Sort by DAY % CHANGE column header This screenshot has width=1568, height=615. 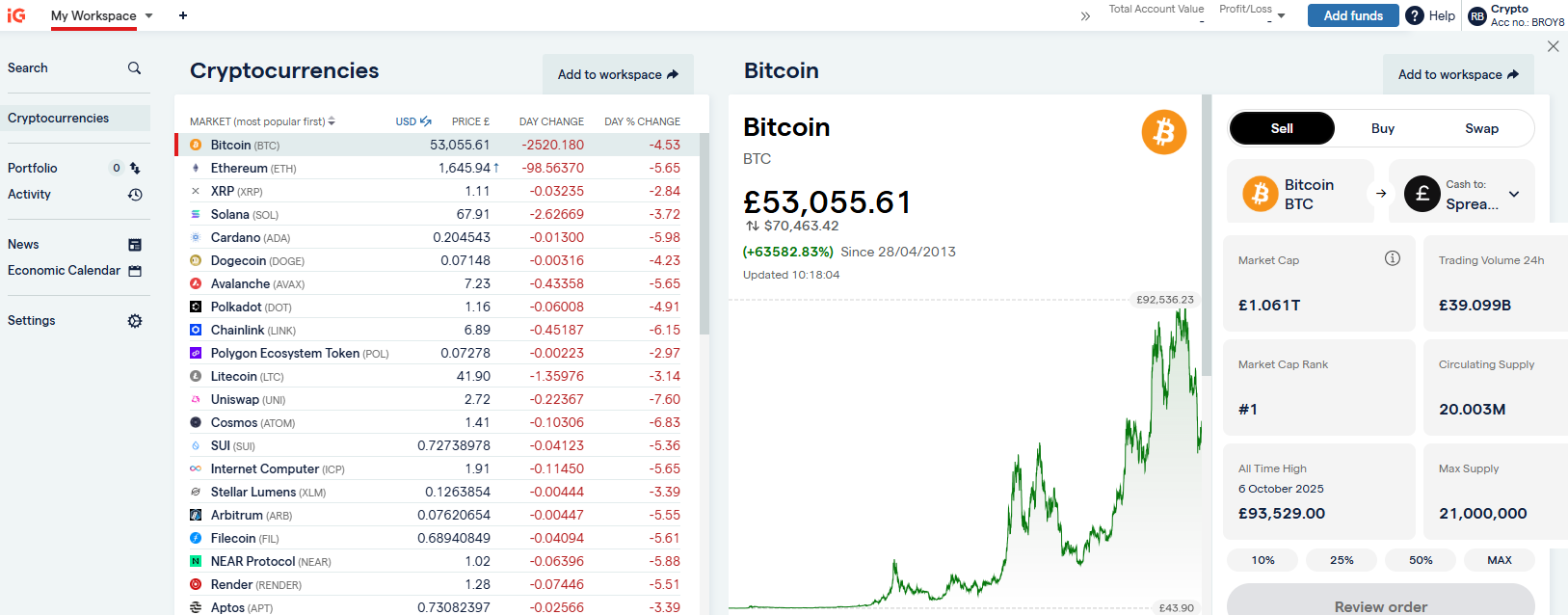(642, 121)
